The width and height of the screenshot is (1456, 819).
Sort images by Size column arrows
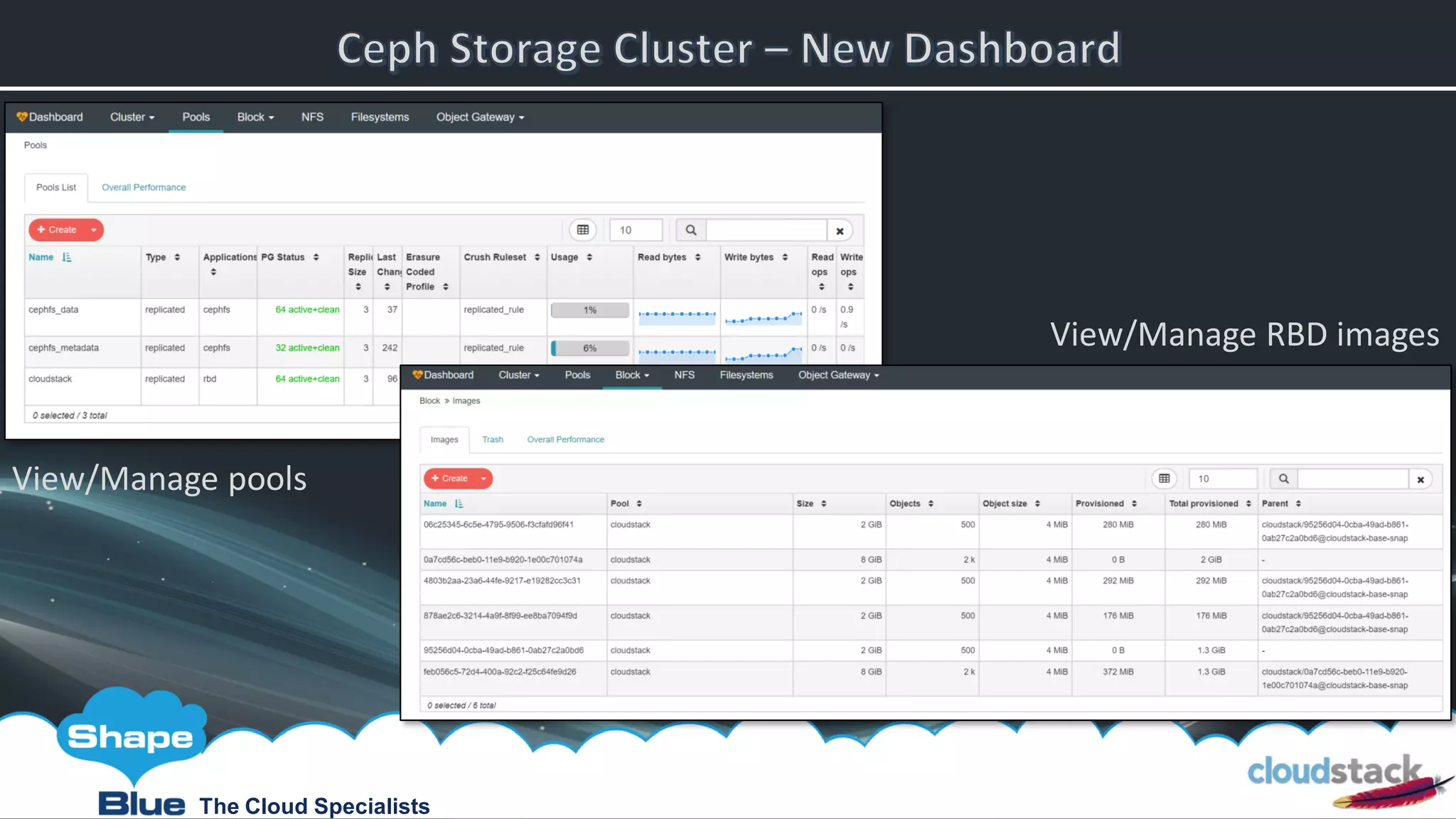point(823,503)
